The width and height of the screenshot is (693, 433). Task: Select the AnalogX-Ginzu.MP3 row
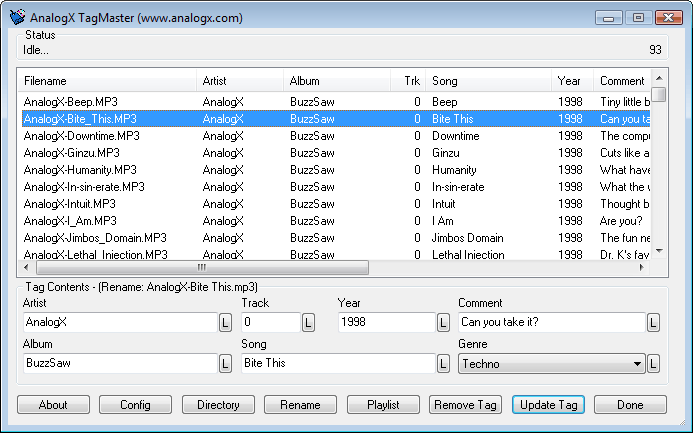pos(336,153)
